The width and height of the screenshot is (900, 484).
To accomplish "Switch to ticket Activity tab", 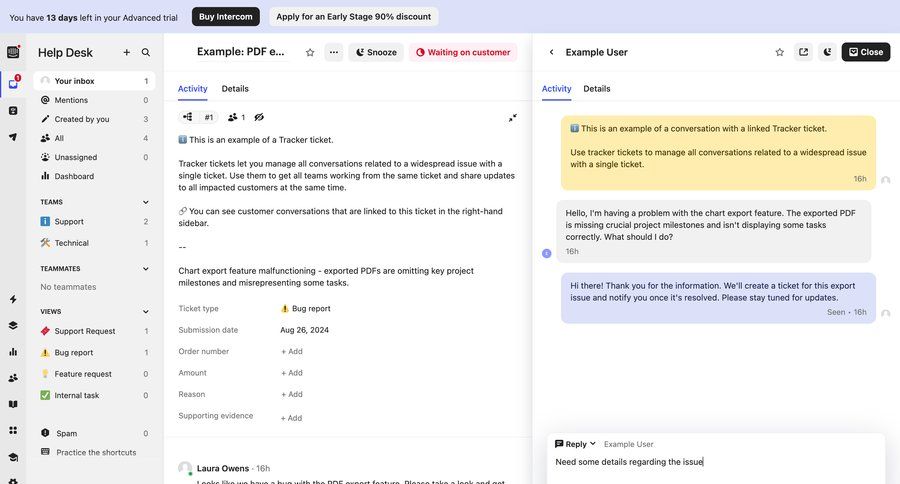I will [192, 88].
